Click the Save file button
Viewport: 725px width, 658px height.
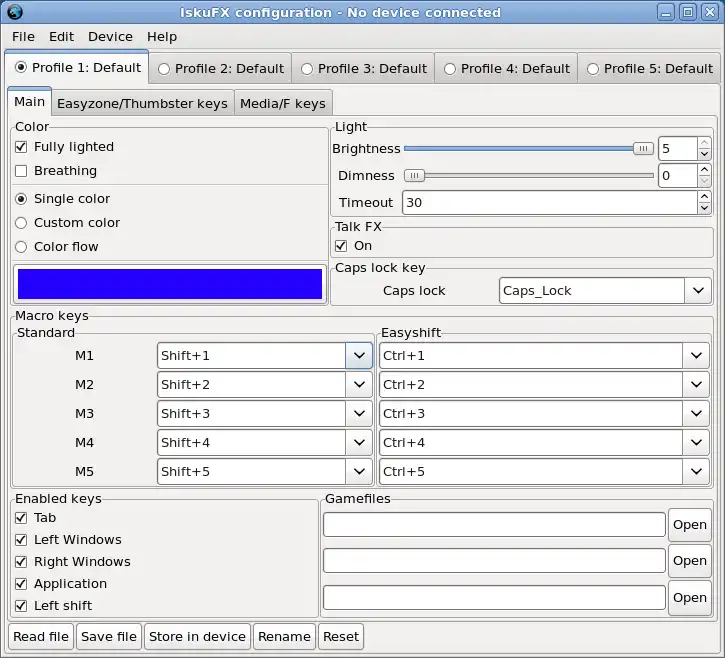109,637
